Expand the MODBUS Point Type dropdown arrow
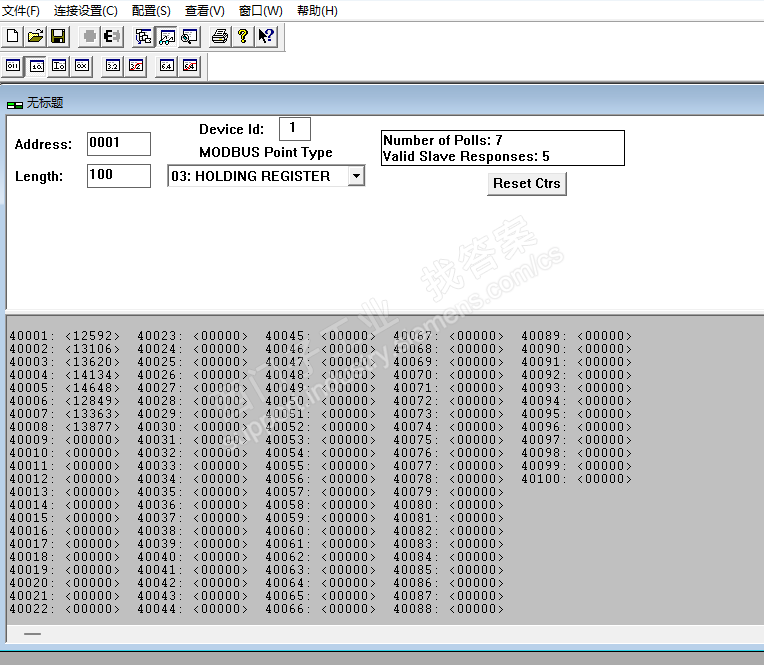Viewport: 764px width, 665px height. coord(356,176)
